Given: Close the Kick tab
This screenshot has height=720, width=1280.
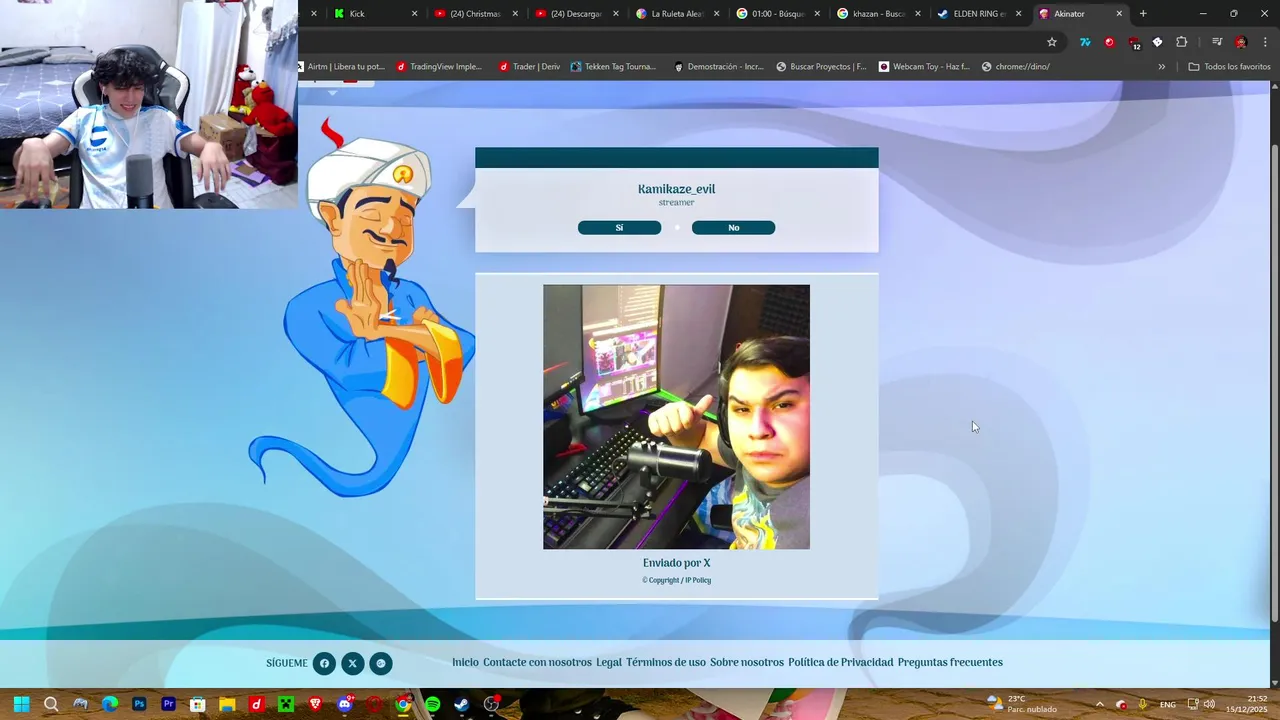Looking at the screenshot, I should click(415, 14).
